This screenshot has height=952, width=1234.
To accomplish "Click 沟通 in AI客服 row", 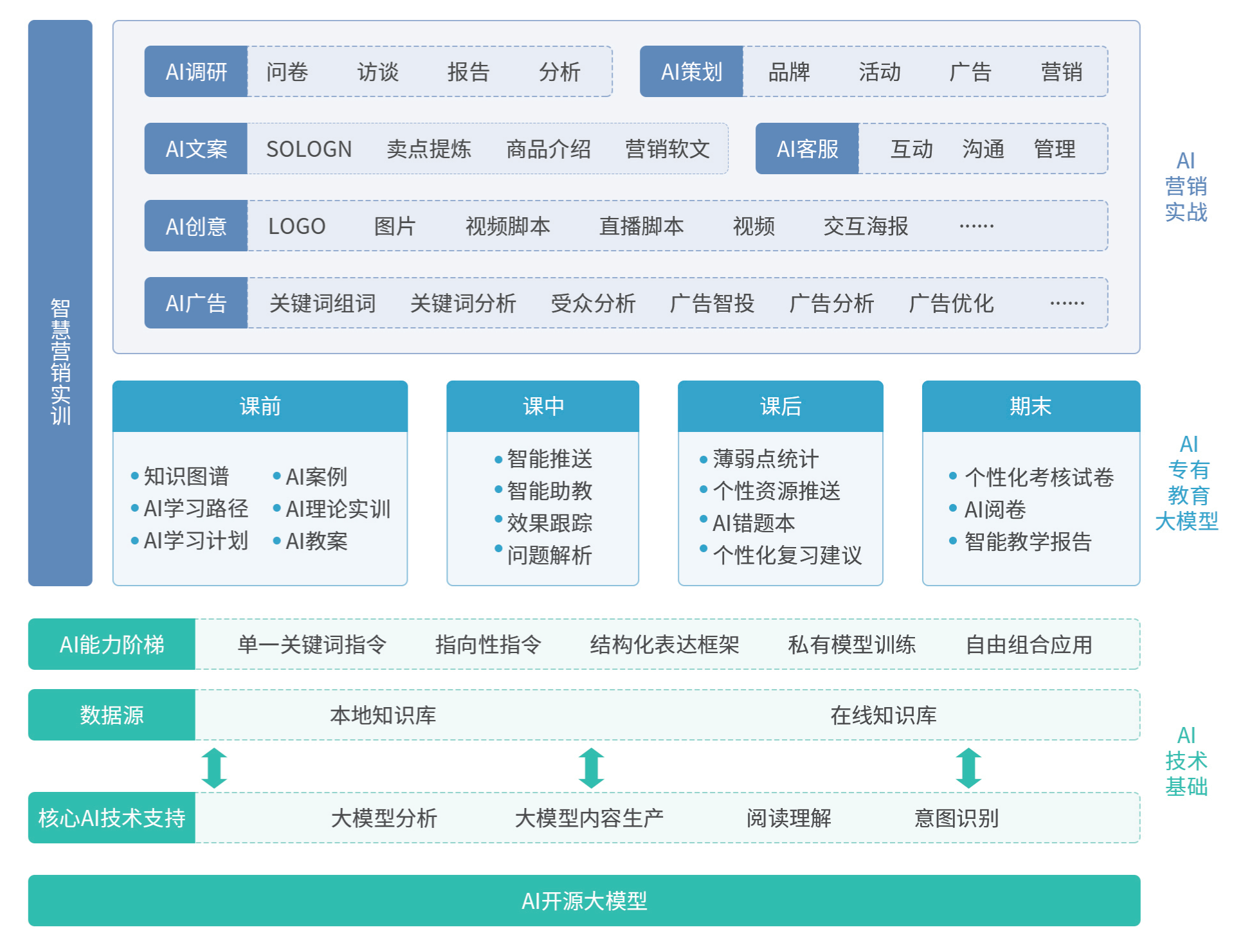I will tap(983, 149).
